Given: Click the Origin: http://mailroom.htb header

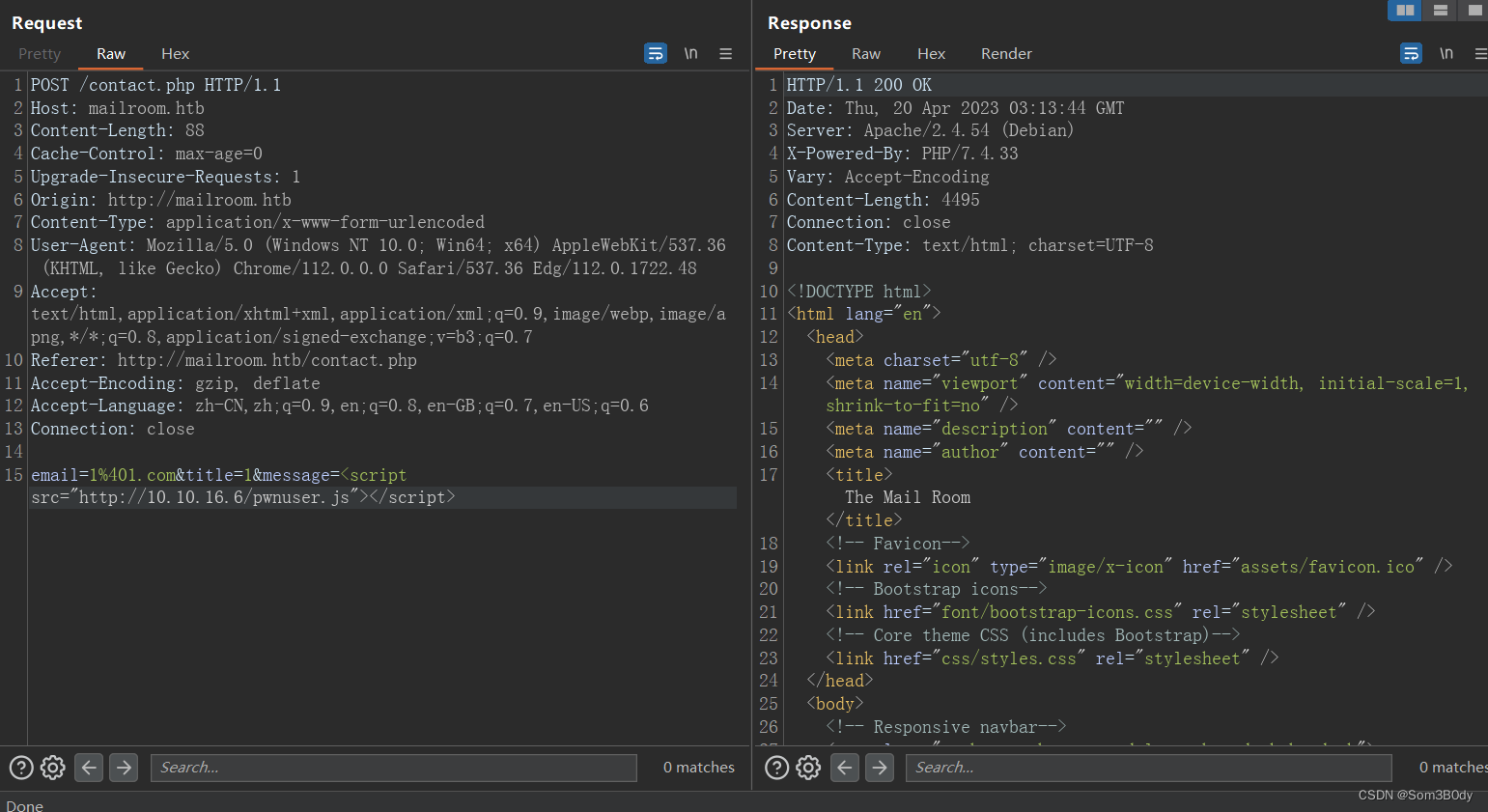Looking at the screenshot, I should (161, 200).
